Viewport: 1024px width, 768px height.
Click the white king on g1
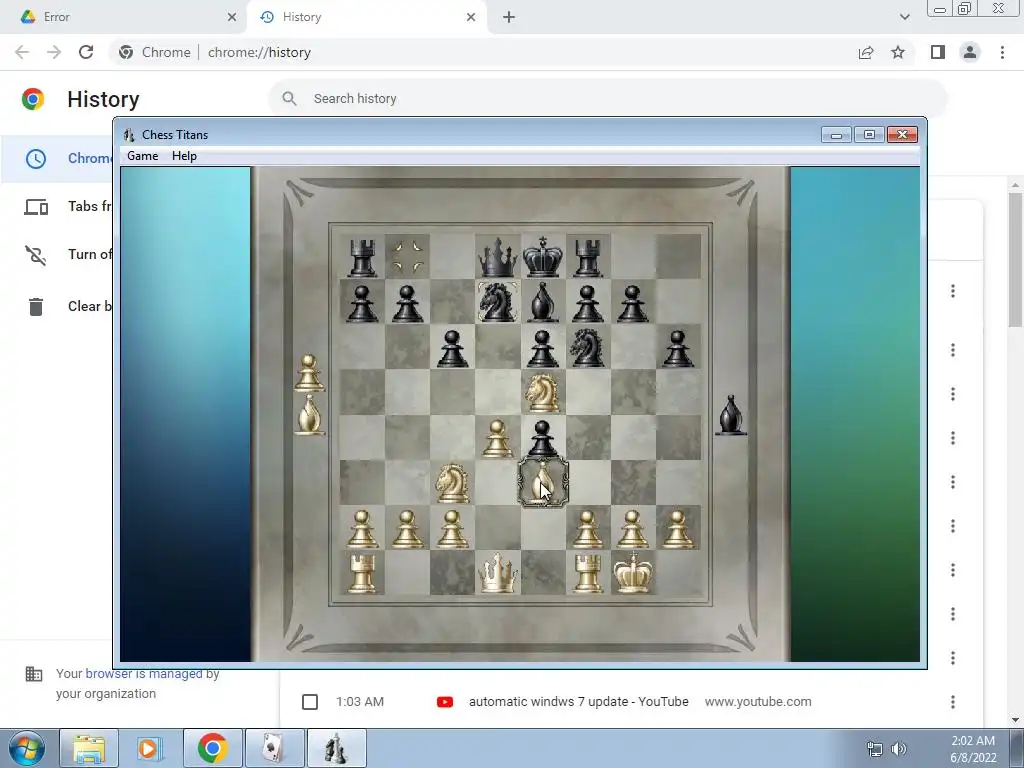click(633, 573)
